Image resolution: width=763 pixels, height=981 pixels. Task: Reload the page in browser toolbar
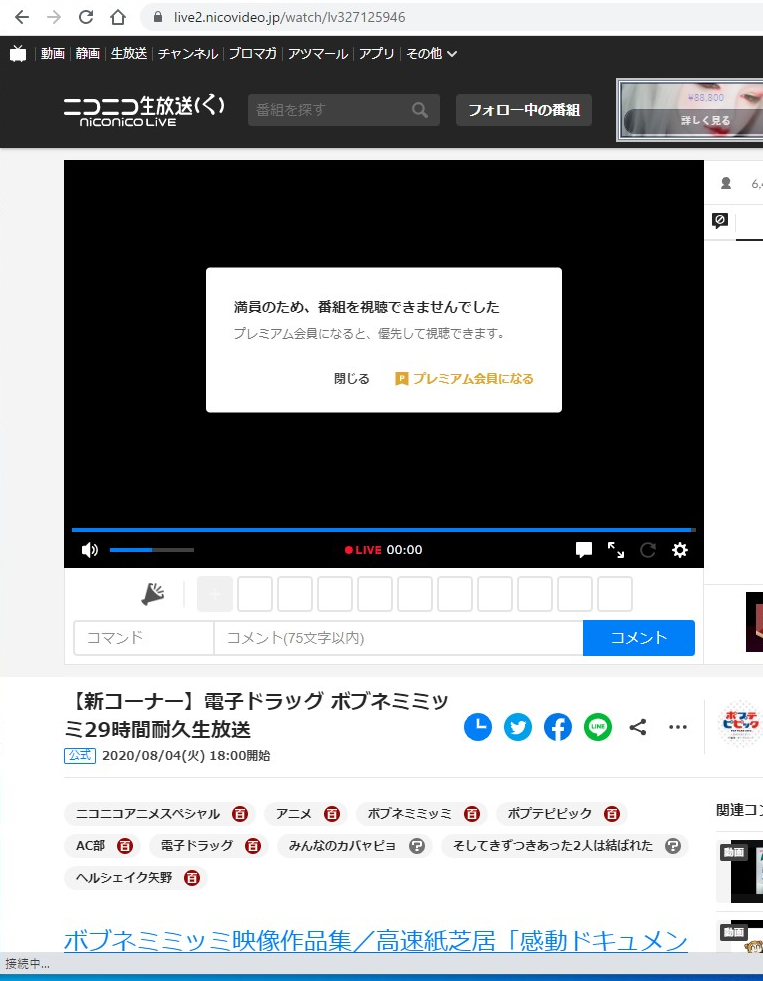pos(86,17)
